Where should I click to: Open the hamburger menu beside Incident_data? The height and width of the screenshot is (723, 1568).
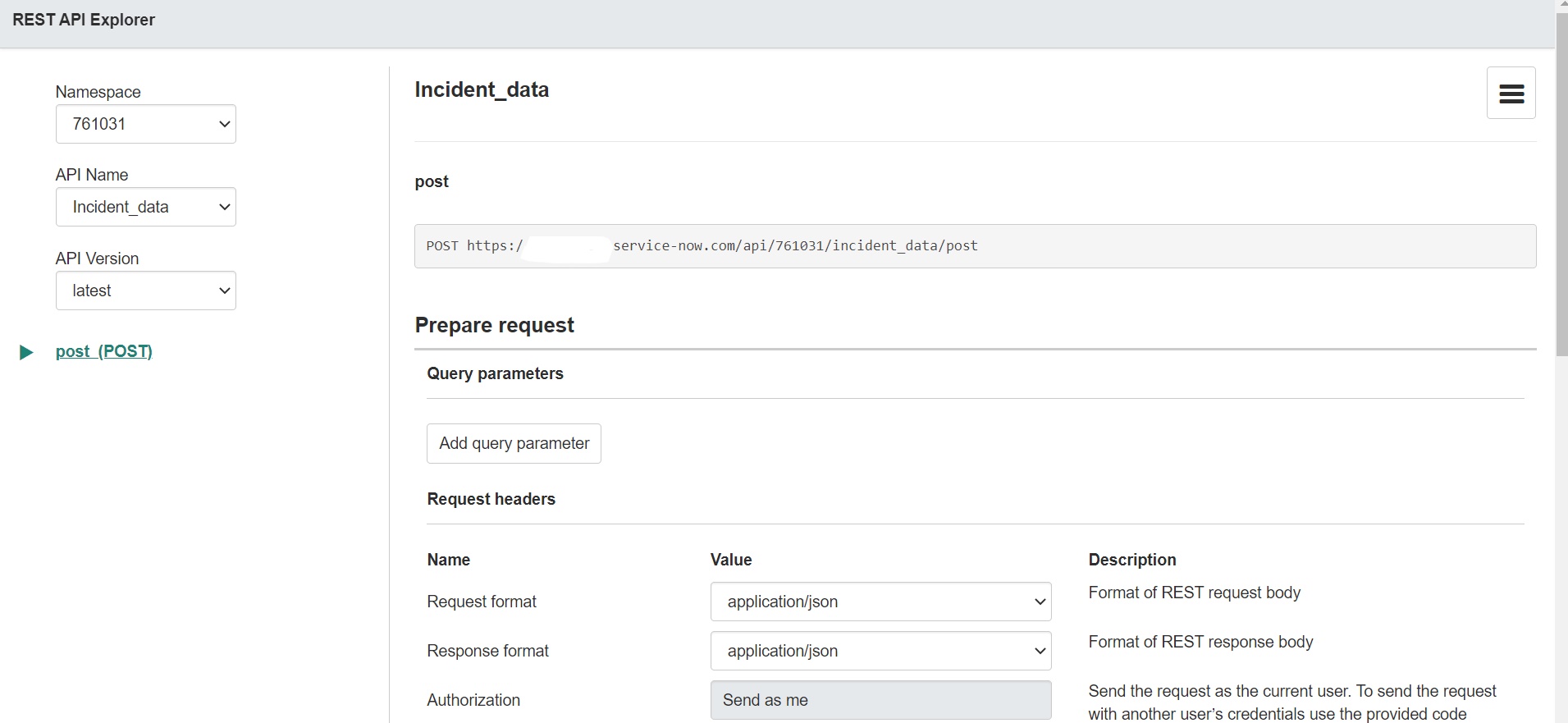click(x=1511, y=93)
